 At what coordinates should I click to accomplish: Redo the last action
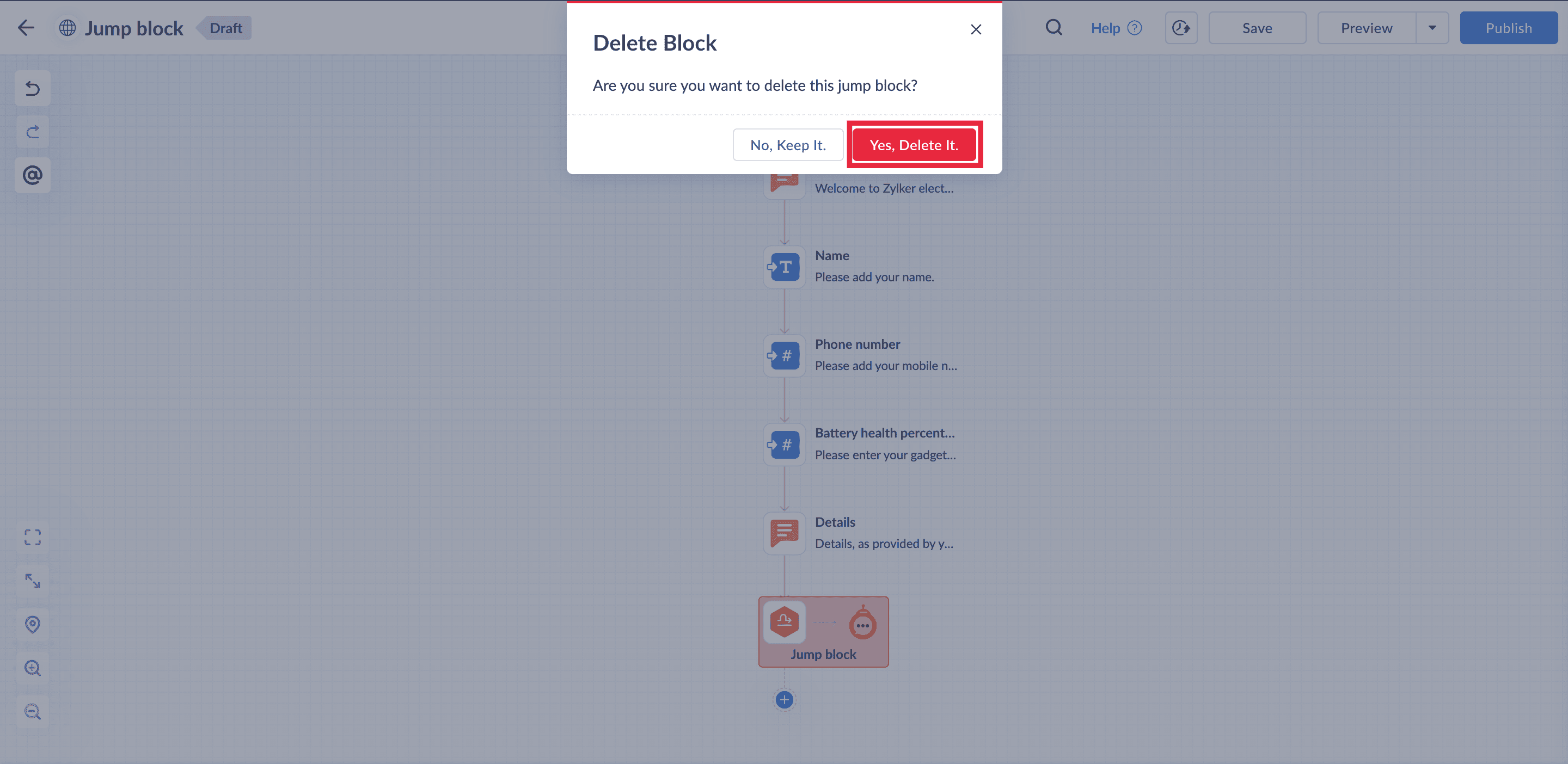(33, 132)
